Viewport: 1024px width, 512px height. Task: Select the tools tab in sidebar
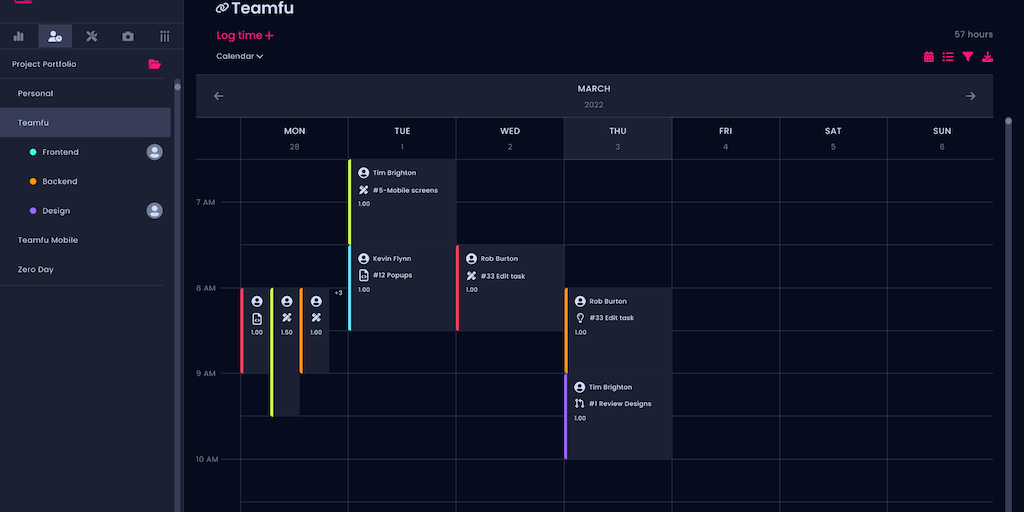[91, 37]
